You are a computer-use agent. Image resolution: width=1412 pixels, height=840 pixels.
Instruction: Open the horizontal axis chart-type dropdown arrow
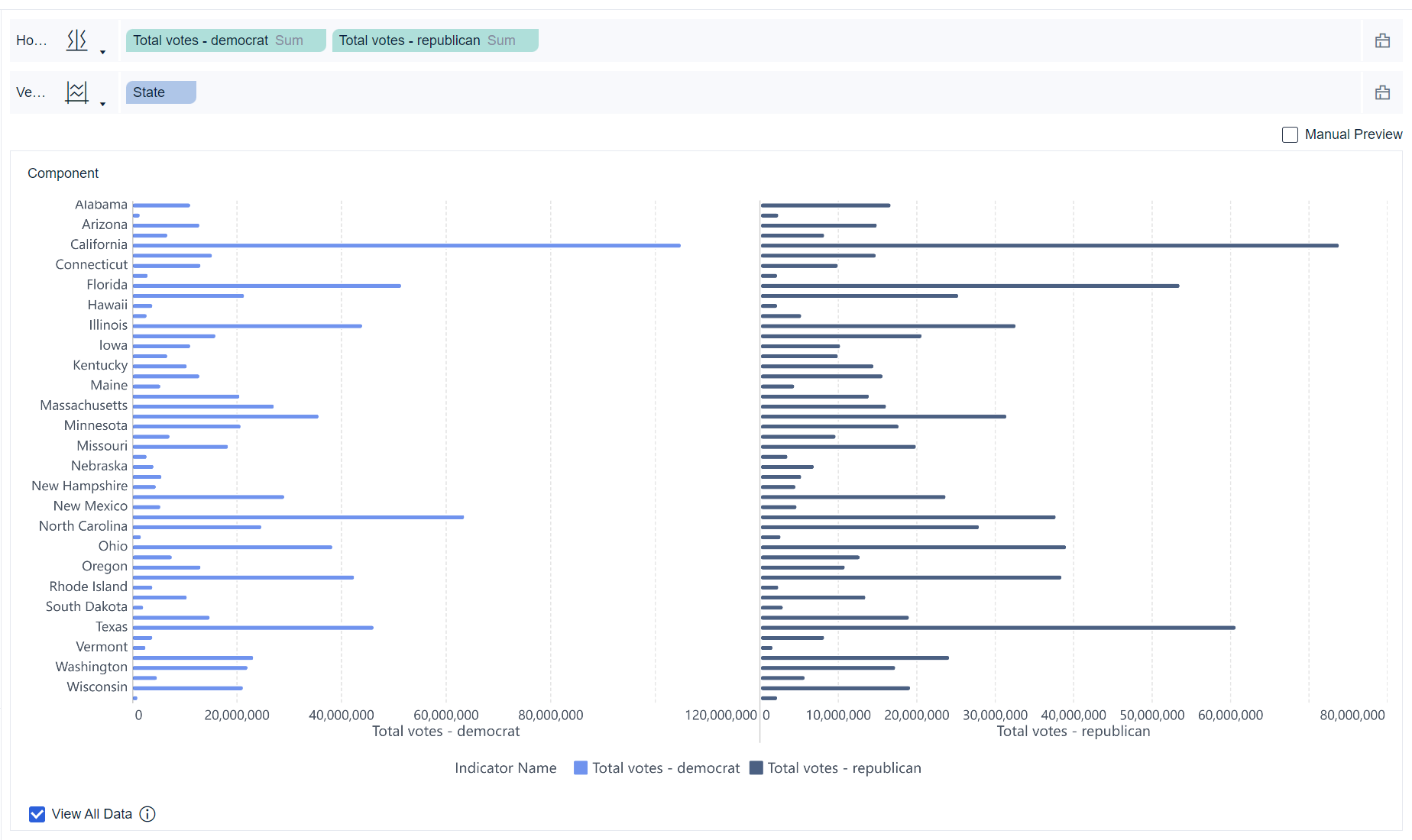point(102,52)
